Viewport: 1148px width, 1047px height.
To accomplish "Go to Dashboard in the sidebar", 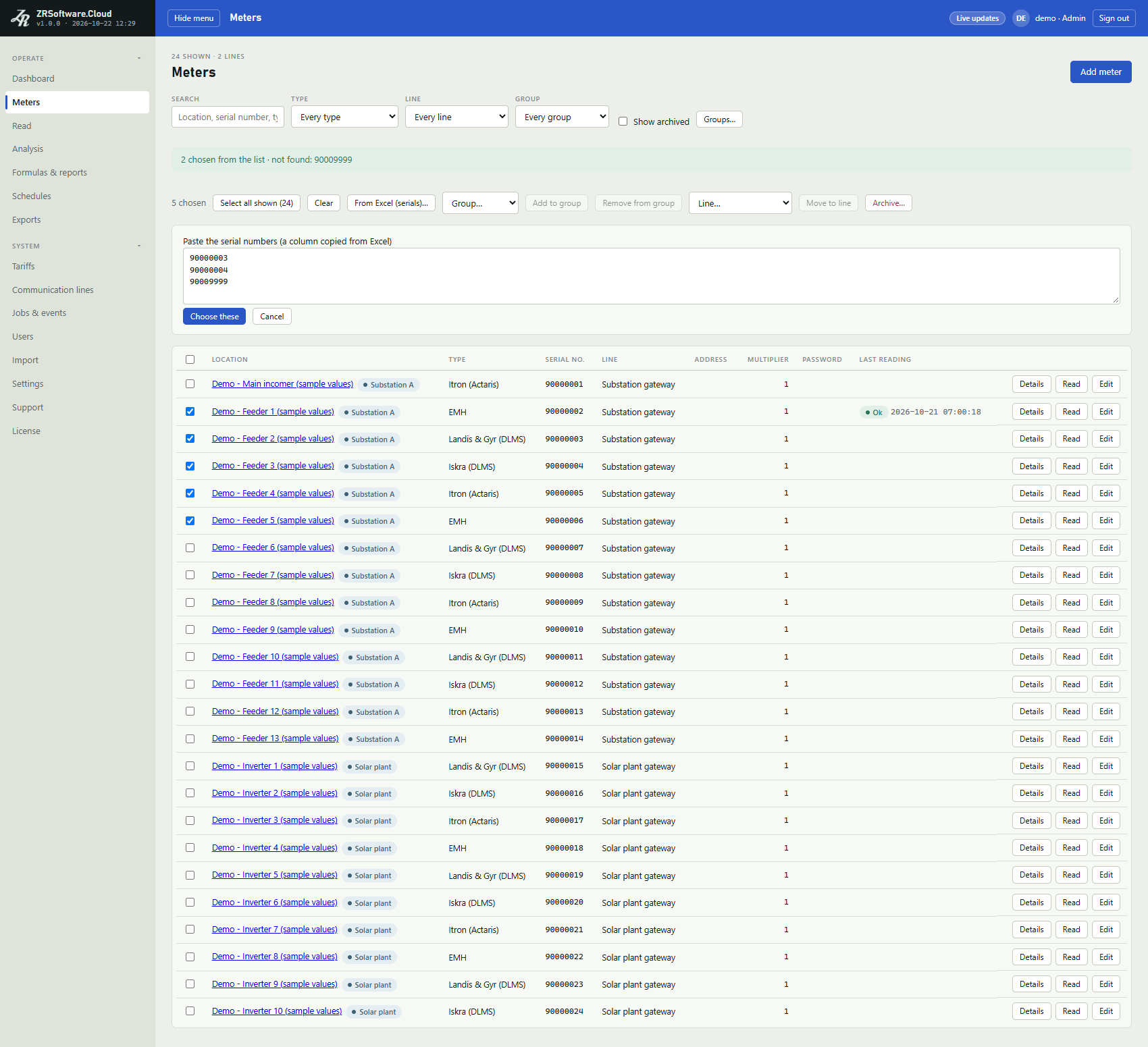I will click(77, 79).
